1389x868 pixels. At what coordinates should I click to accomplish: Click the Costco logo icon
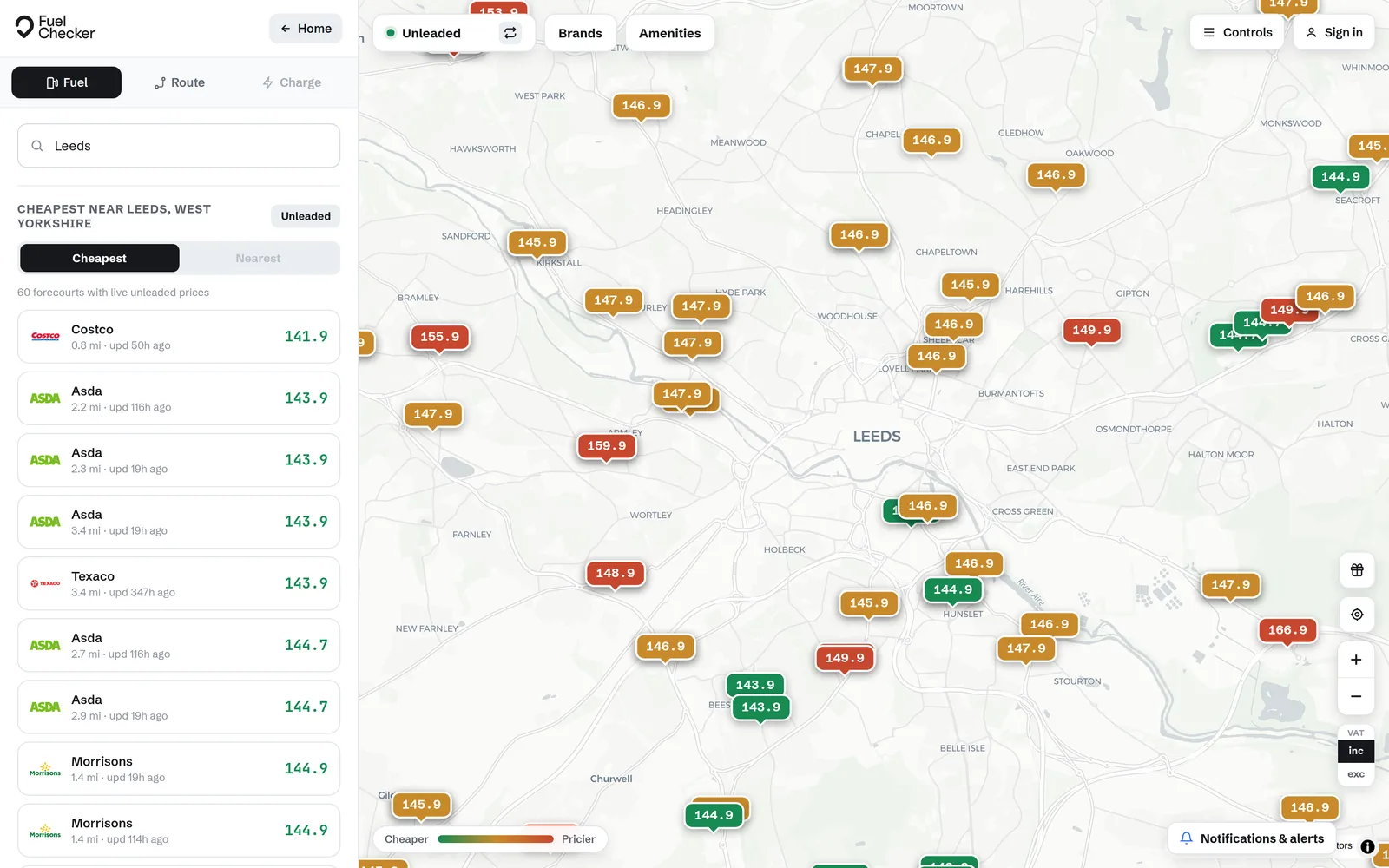coord(45,337)
